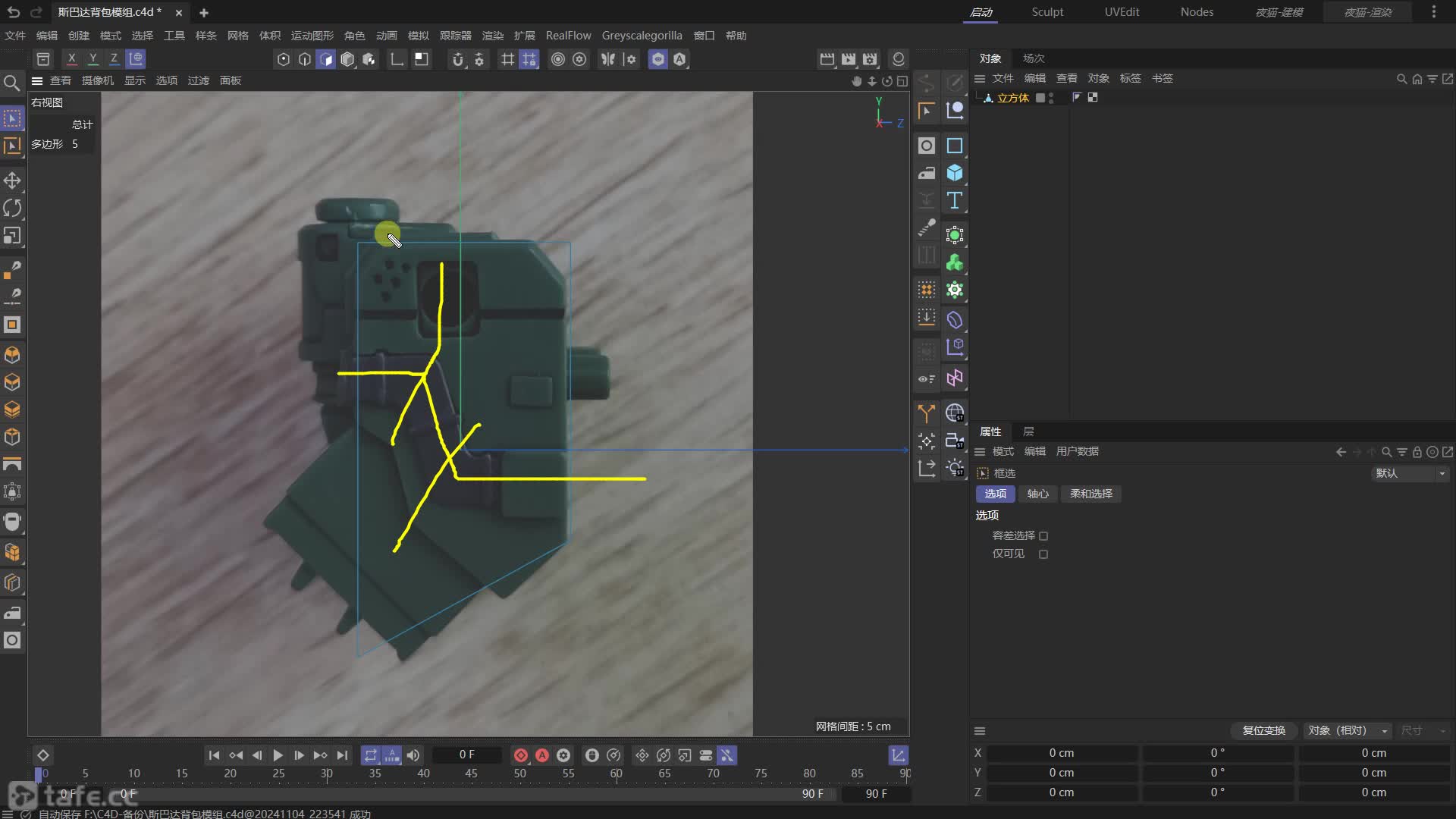Click the green gear effector icon
1456x819 pixels.
[955, 290]
